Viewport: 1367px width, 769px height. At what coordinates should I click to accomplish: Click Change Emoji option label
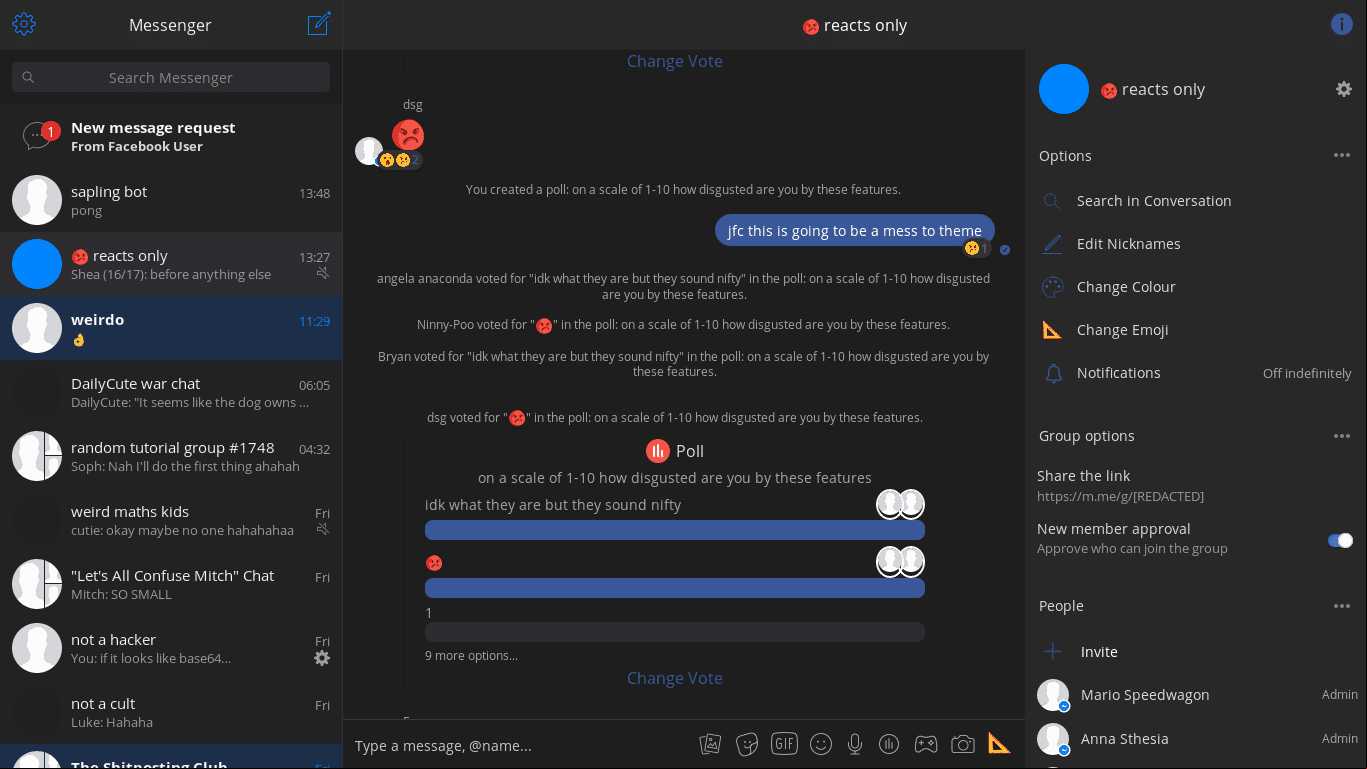click(x=1122, y=330)
